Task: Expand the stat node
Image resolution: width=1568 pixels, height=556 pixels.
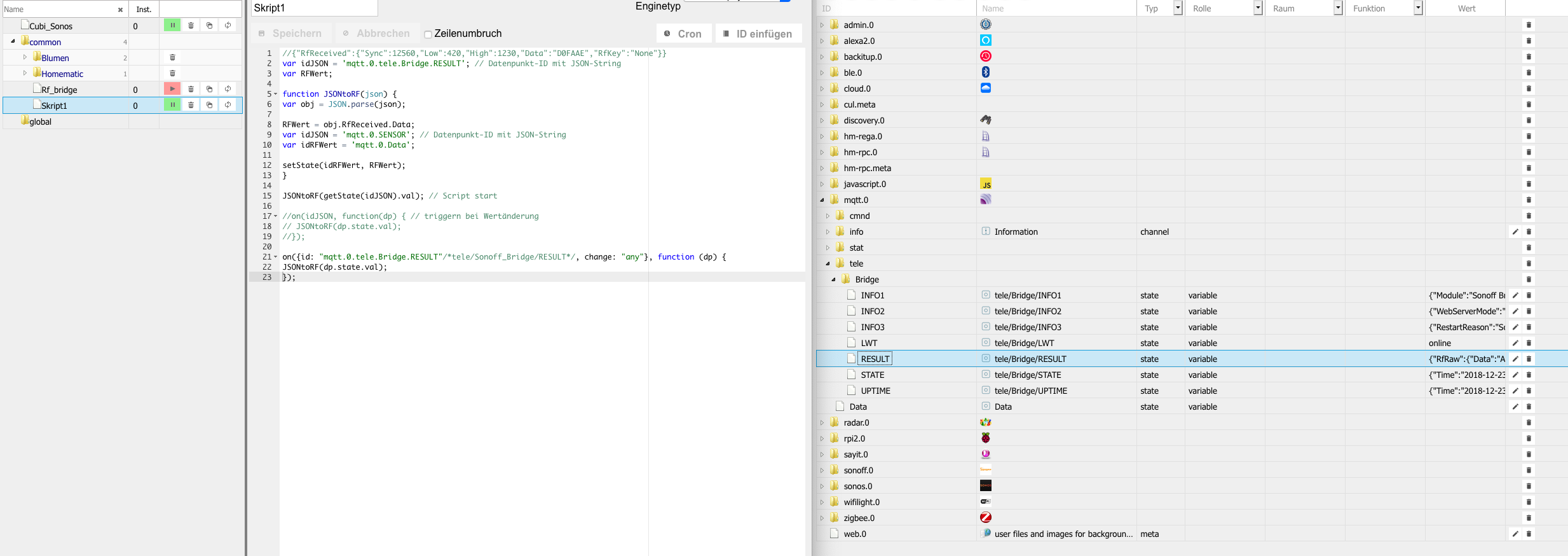Action: 828,247
